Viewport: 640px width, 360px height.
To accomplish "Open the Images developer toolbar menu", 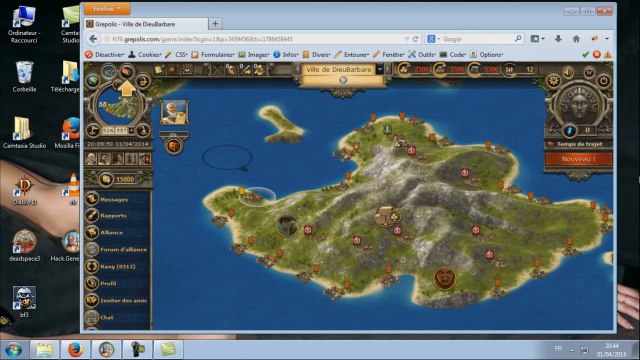I will [x=254, y=54].
